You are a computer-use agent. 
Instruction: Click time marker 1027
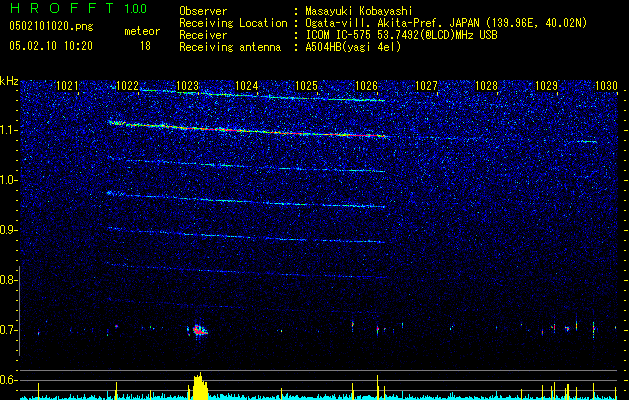coord(426,86)
